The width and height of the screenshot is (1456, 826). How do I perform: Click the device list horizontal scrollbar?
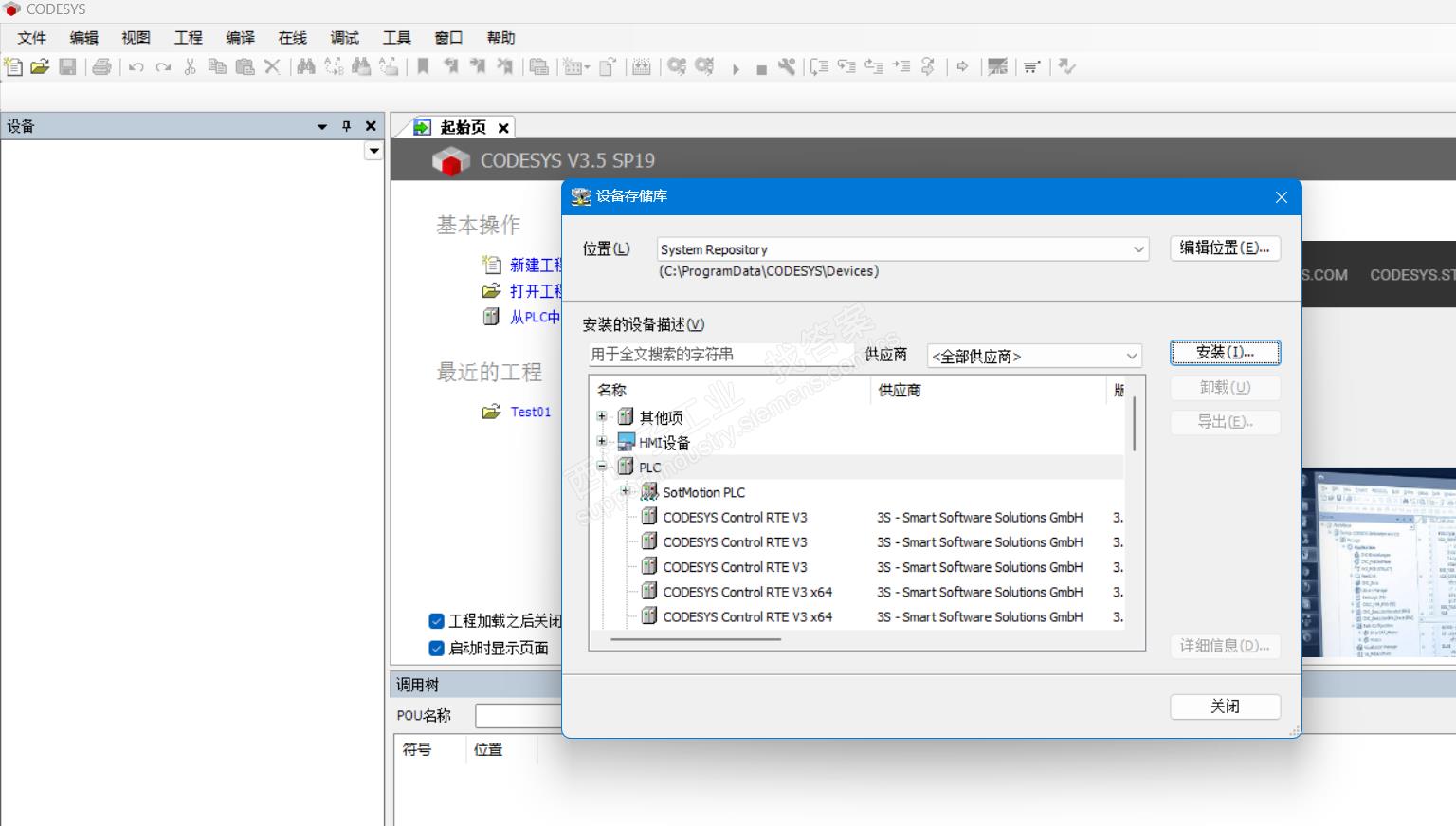pos(696,639)
